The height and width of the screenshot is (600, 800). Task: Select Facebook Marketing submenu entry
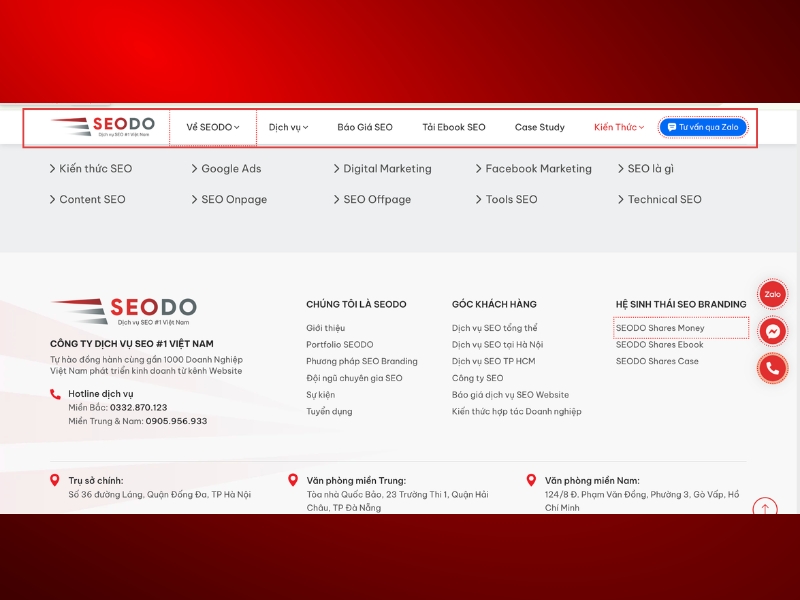tap(533, 168)
